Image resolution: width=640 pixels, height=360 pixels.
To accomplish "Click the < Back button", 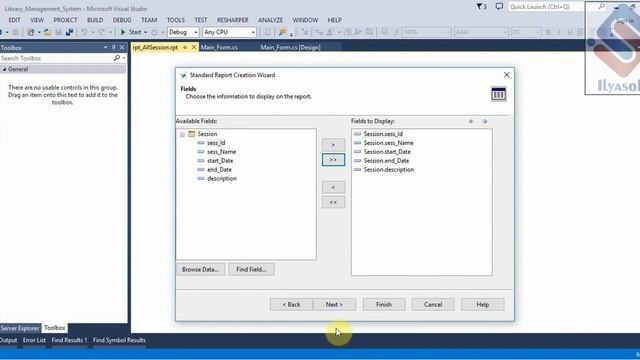I will 291,304.
